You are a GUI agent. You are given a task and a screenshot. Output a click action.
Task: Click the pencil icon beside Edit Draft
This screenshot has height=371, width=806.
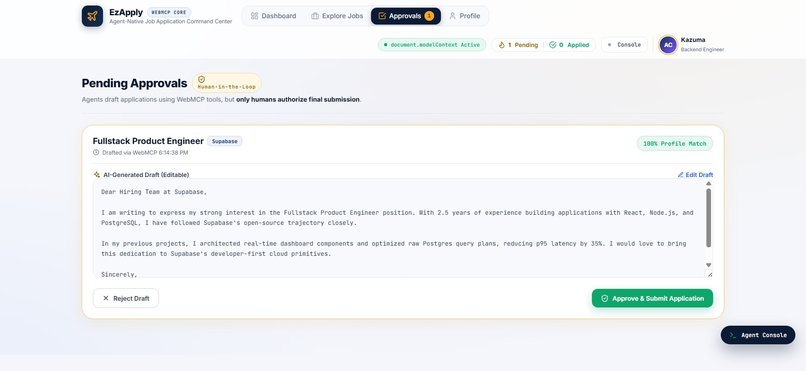(x=680, y=175)
